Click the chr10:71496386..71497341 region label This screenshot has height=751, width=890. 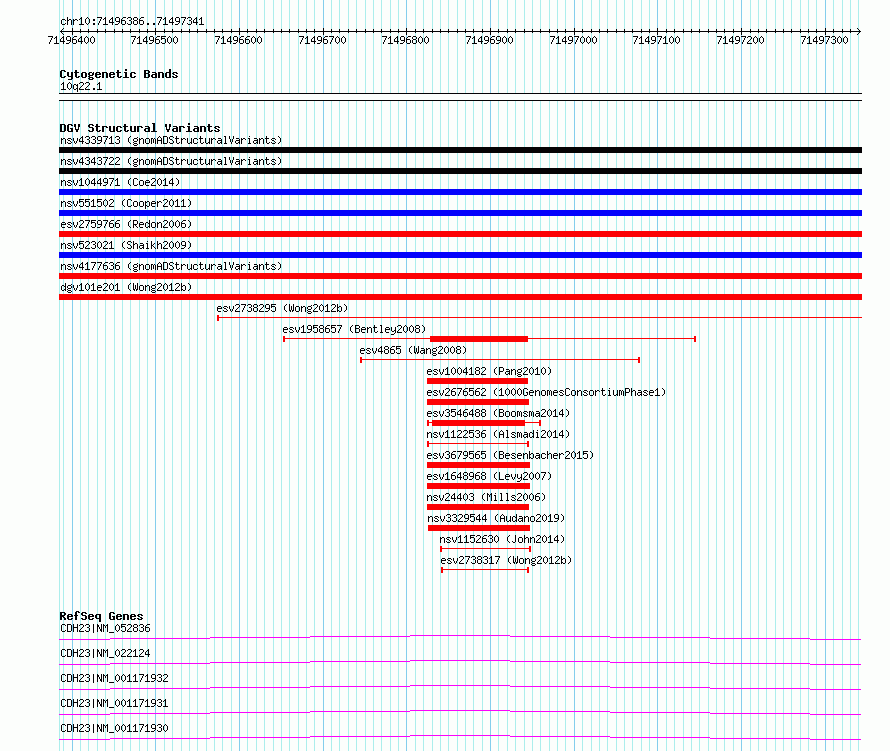[x=132, y=22]
